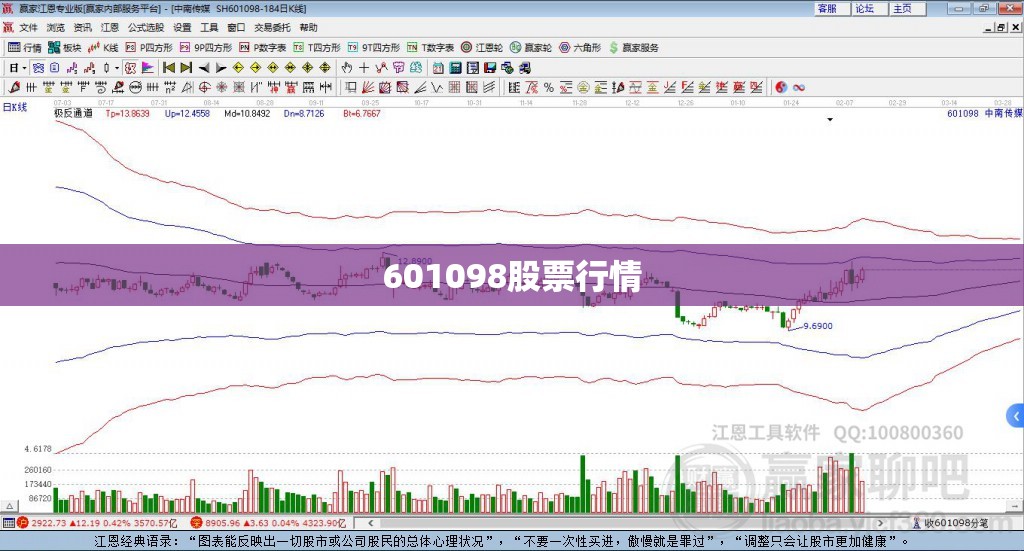Click the Dn=8.7126 indicator value
The image size is (1024, 551).
[x=304, y=114]
